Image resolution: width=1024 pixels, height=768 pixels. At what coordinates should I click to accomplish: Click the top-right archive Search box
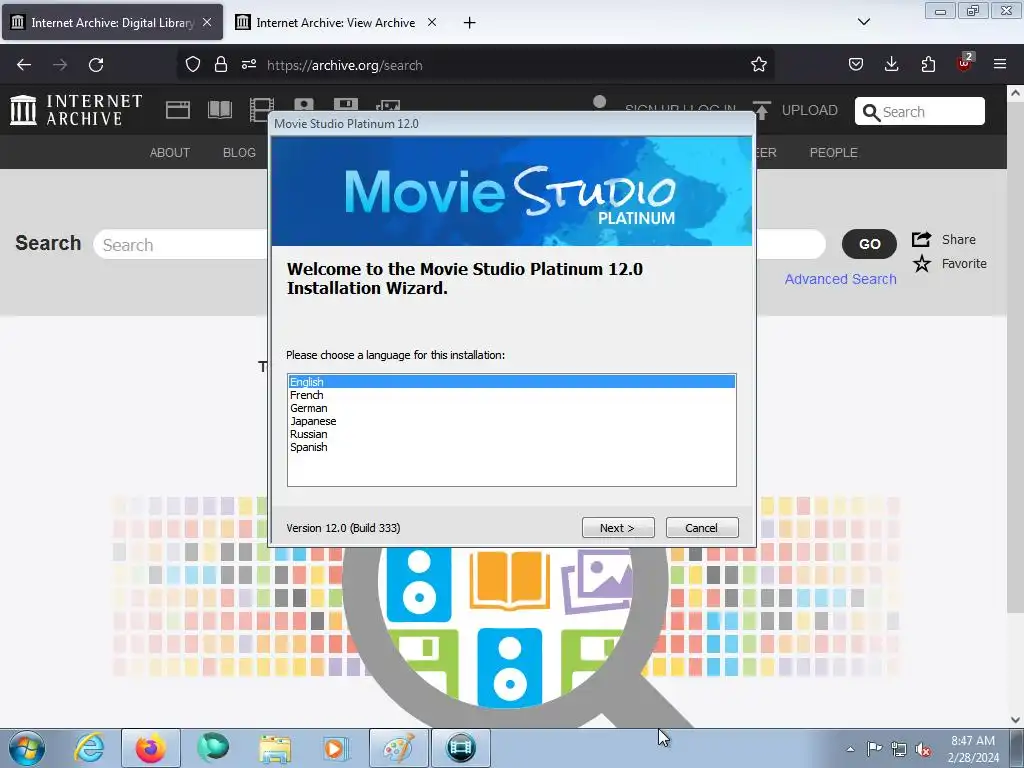click(920, 112)
